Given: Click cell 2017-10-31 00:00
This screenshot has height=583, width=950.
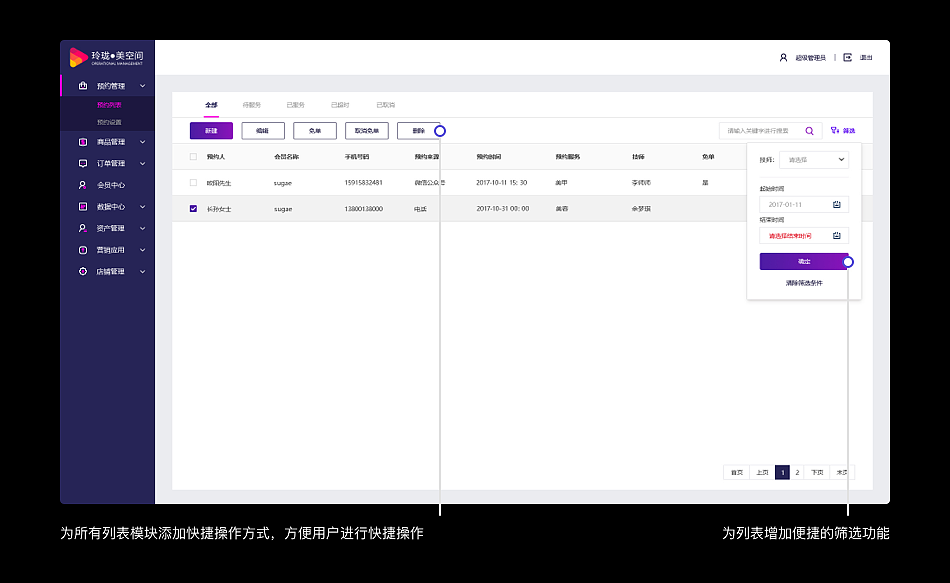Looking at the screenshot, I should [503, 208].
